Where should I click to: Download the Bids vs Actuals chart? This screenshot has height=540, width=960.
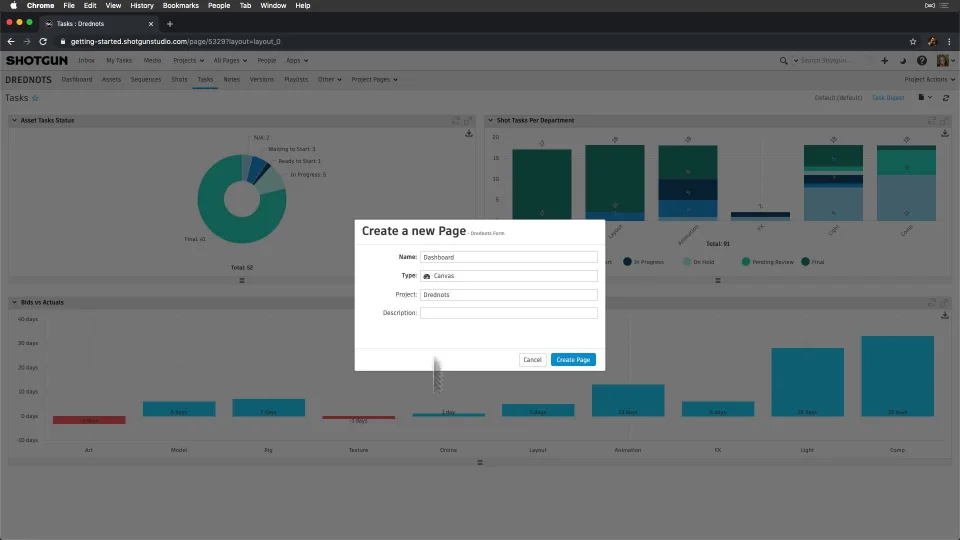945,315
